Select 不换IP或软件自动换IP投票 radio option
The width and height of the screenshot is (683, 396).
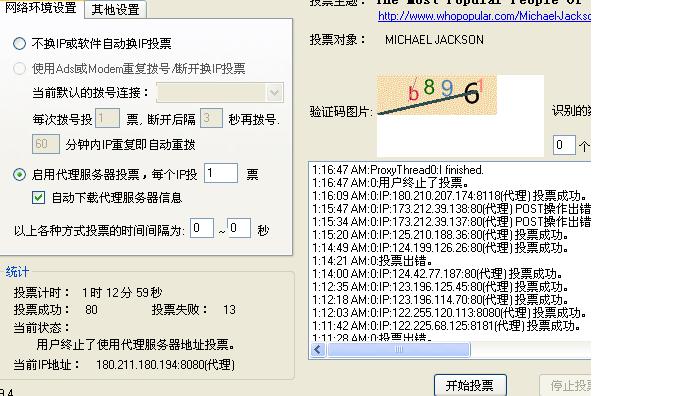tap(20, 44)
